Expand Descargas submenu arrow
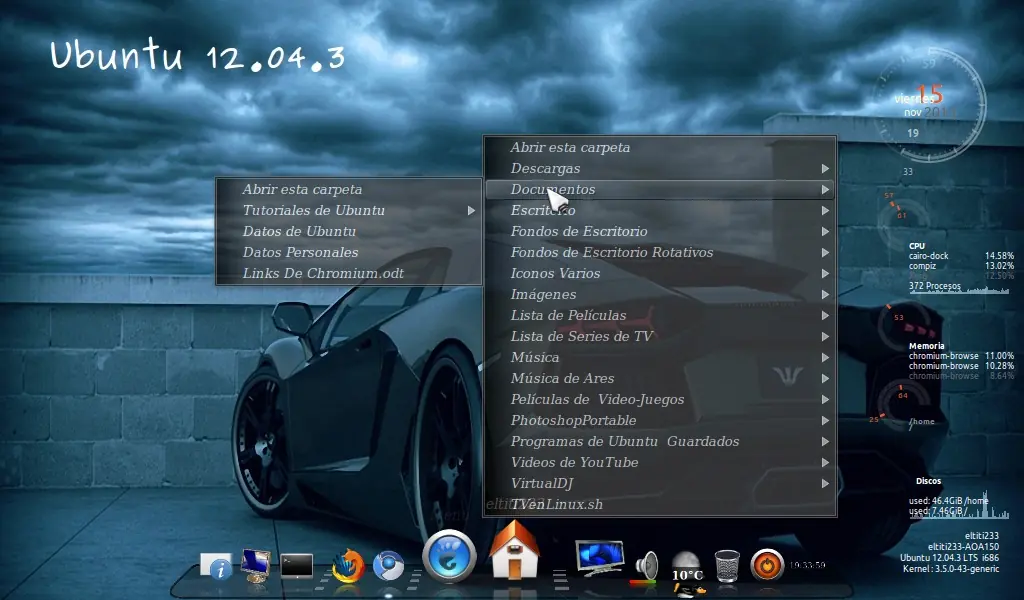Screen dimensions: 1024x600 [825, 169]
